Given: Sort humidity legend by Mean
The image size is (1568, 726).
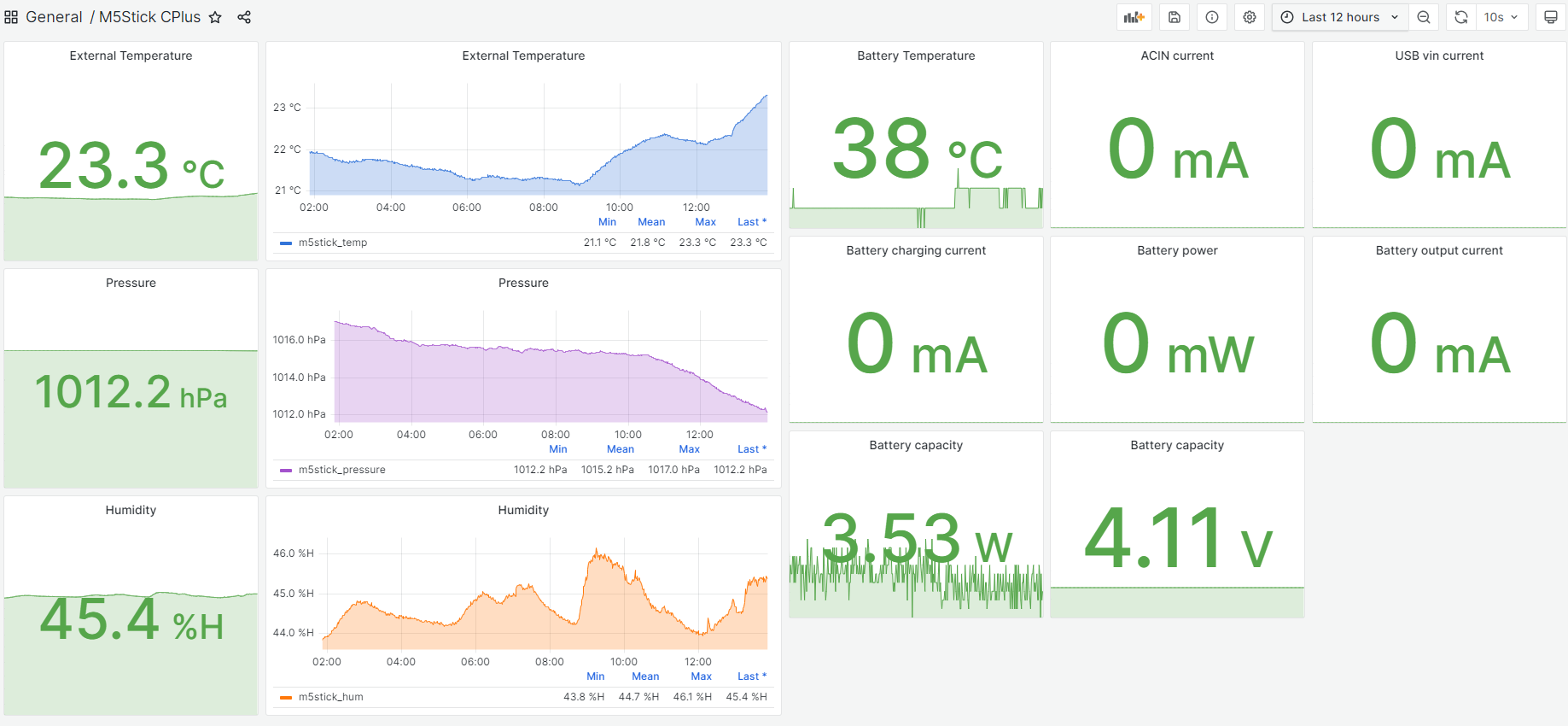Looking at the screenshot, I should [645, 676].
